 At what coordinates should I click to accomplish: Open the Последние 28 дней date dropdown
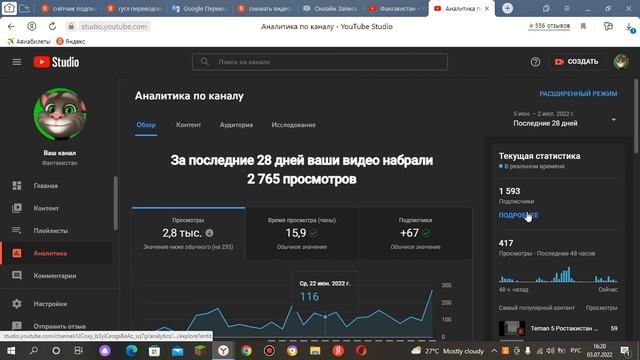[565, 119]
